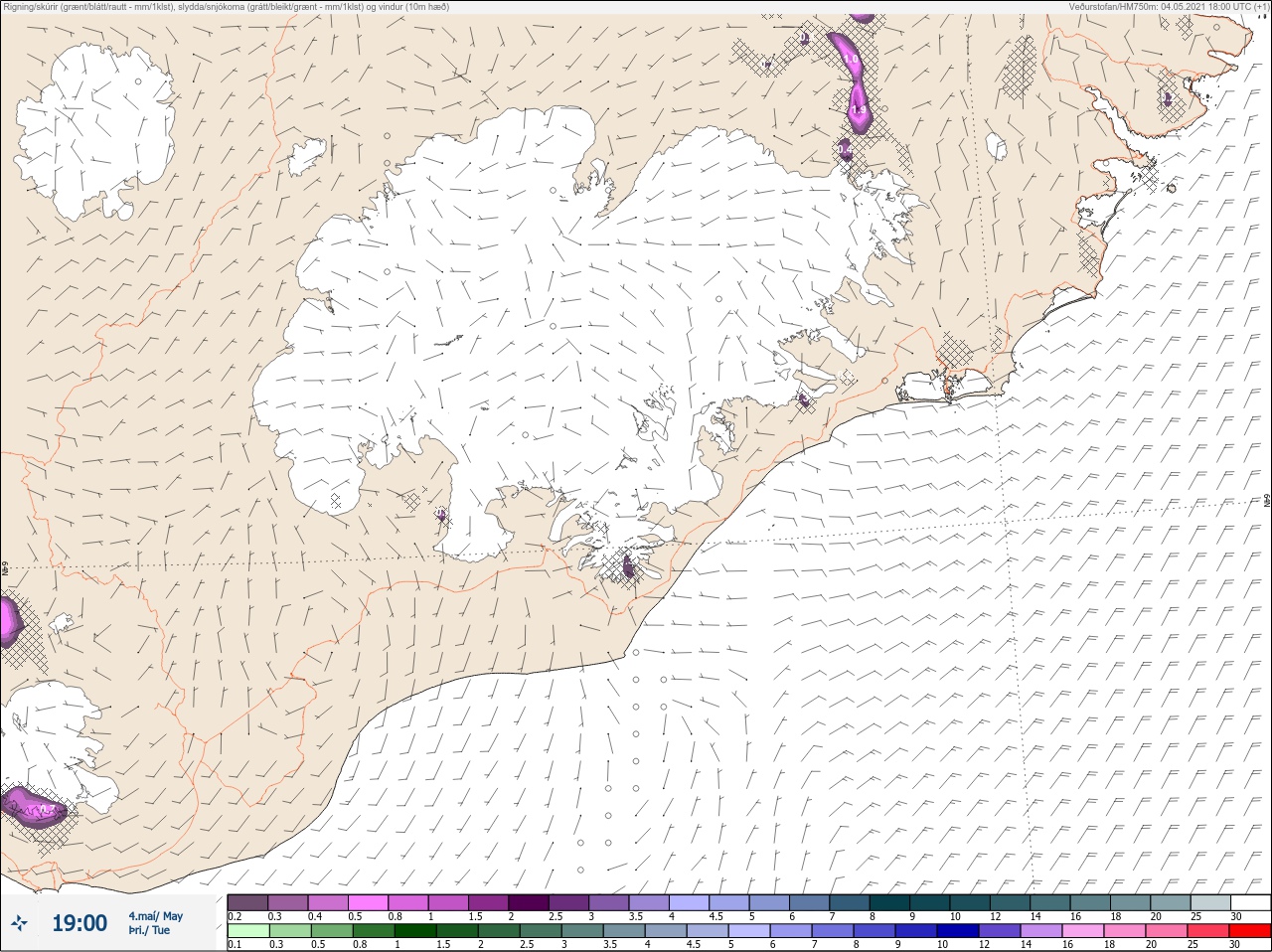Select the upper legend swatch starting at 4
This screenshot has height=952, width=1272.
coord(690,902)
